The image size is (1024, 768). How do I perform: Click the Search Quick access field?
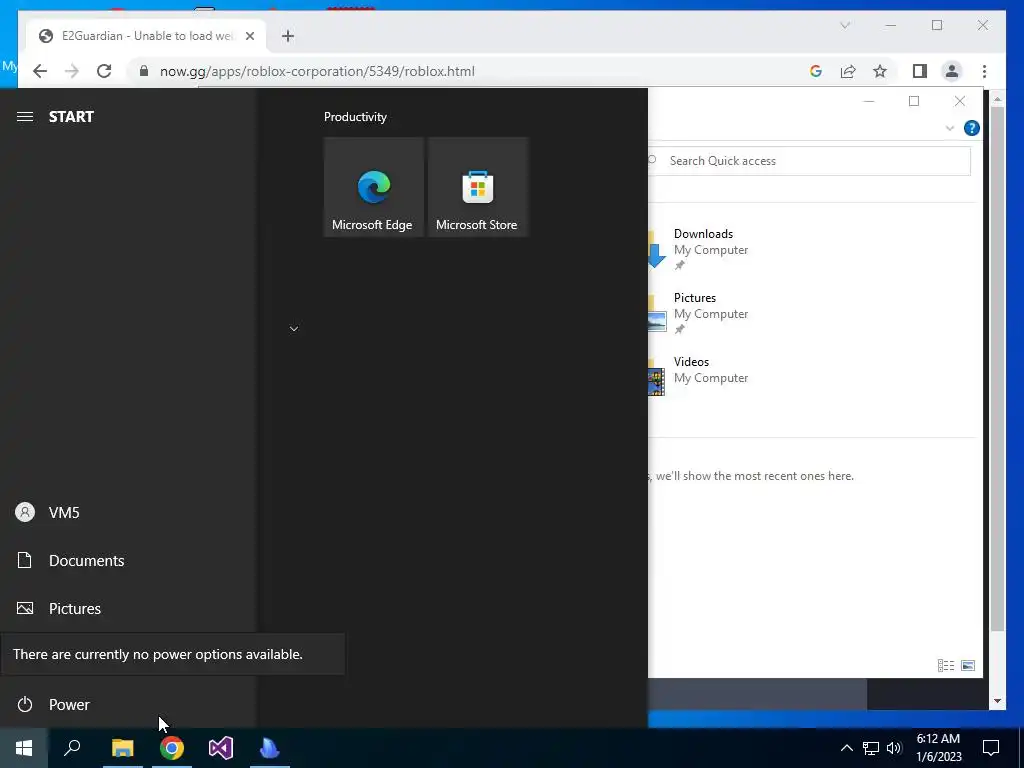pyautogui.click(x=810, y=161)
